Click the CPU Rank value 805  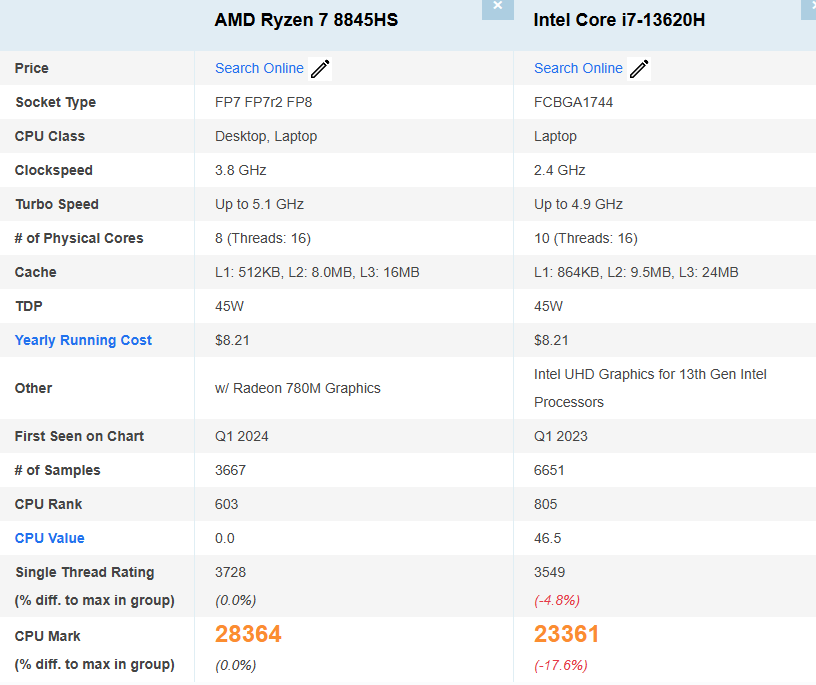tap(545, 504)
